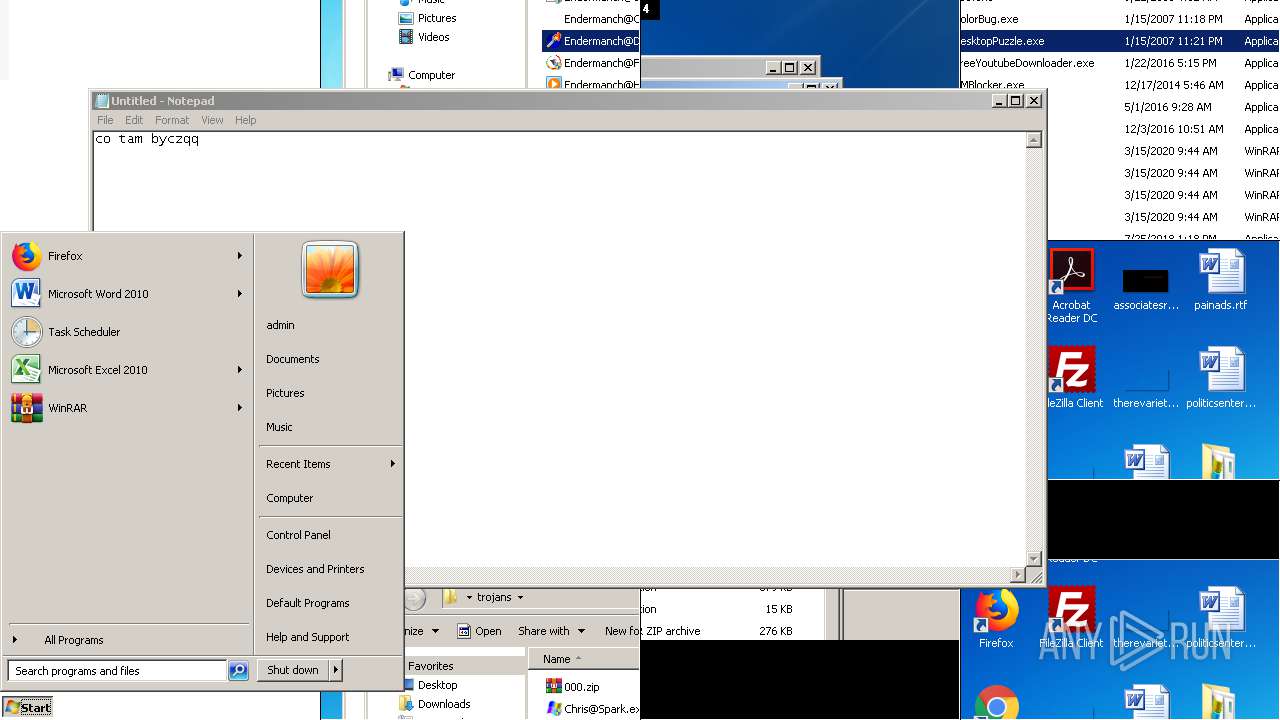Launch Microsoft Excel 2010 from Start menu

coord(127,370)
